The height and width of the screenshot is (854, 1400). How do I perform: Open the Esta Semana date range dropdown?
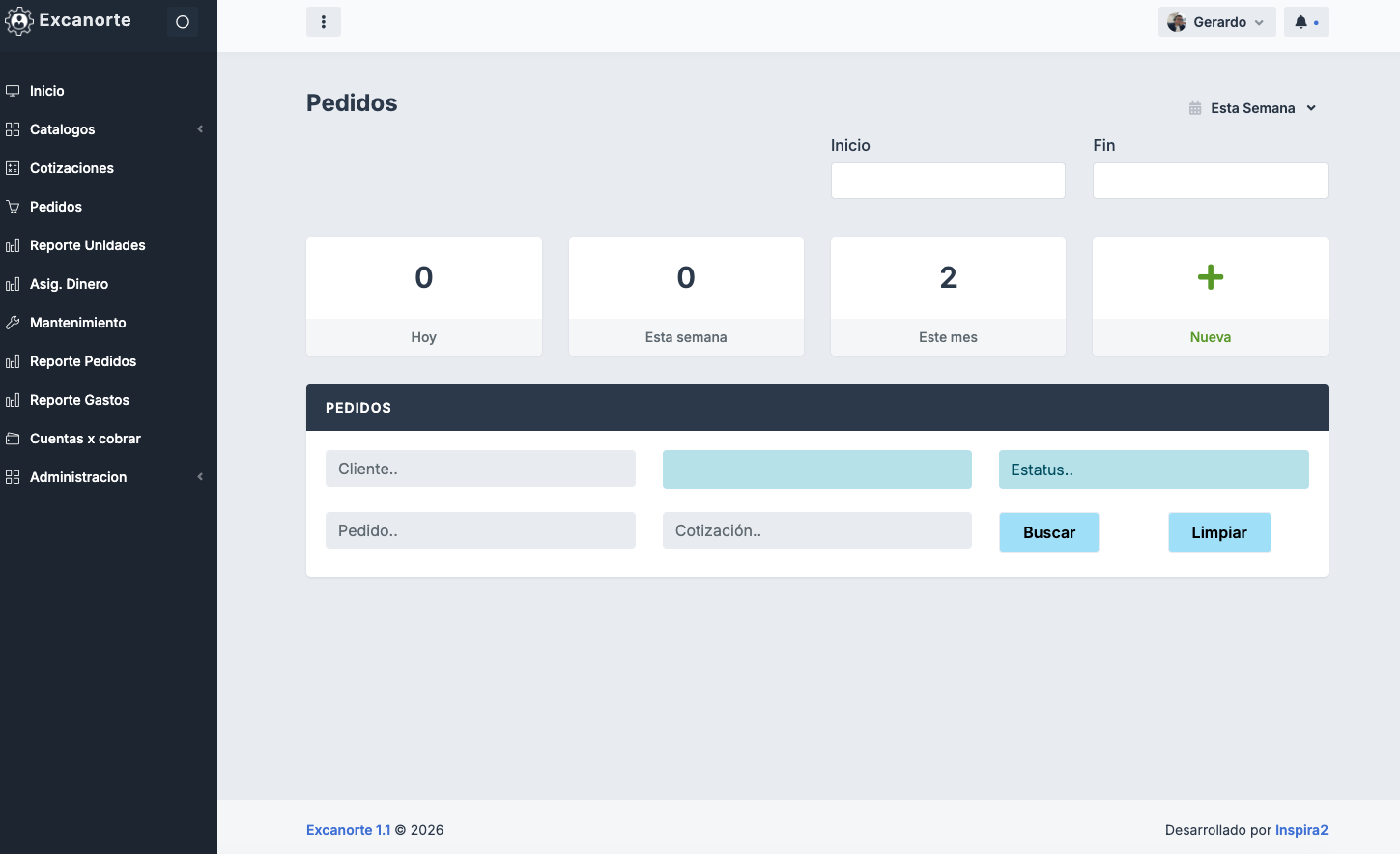[1253, 108]
